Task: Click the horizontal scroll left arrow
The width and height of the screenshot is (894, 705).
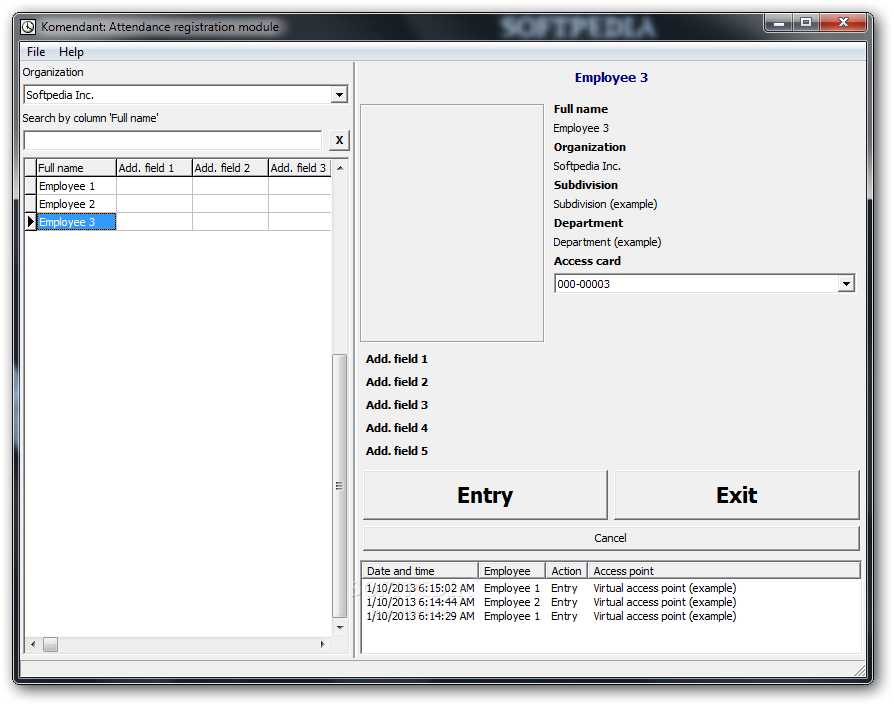Action: [x=32, y=645]
